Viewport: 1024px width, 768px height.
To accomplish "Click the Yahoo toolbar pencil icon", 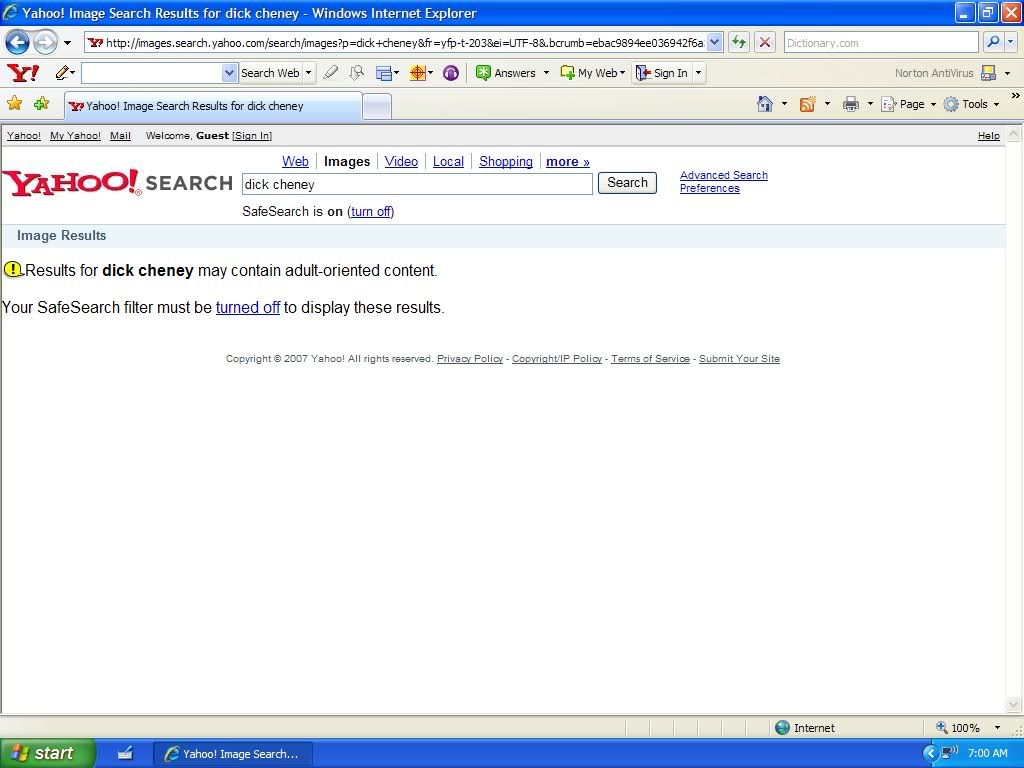I will tap(62, 72).
